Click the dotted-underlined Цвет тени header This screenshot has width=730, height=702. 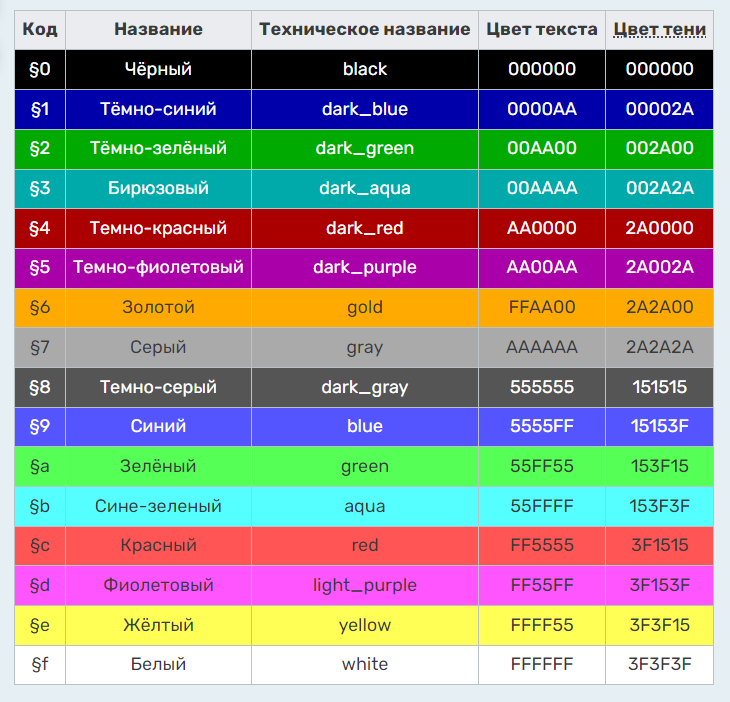(659, 30)
